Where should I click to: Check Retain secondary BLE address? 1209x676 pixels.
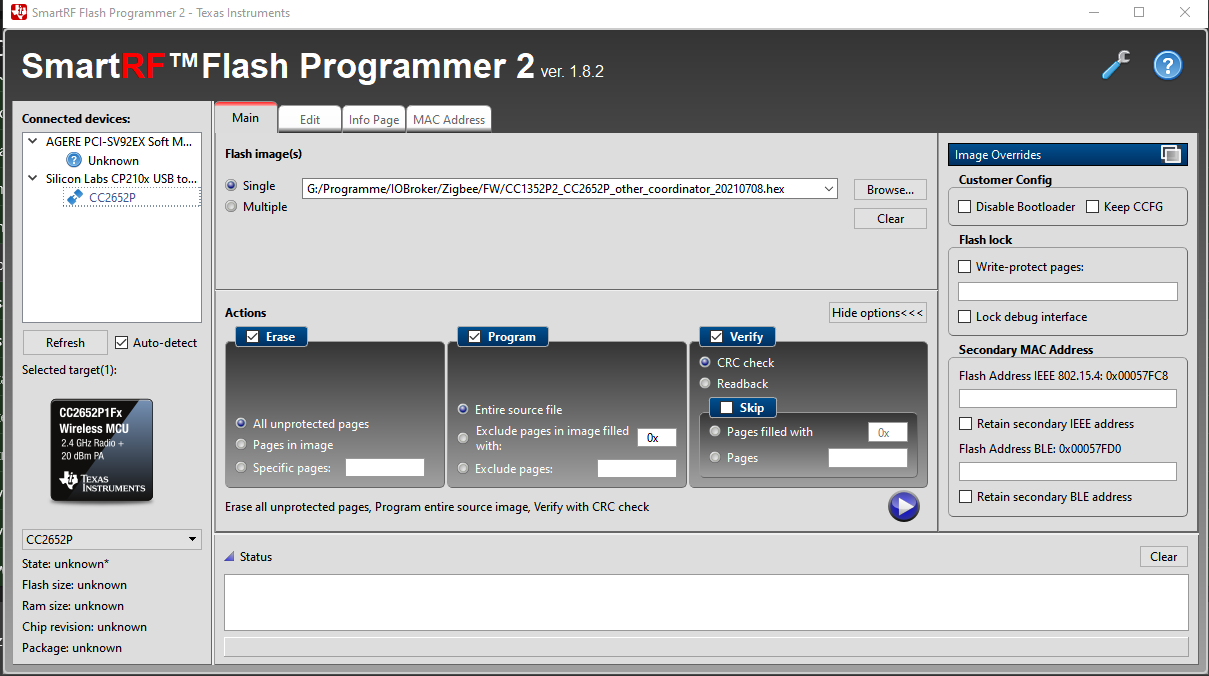click(965, 497)
